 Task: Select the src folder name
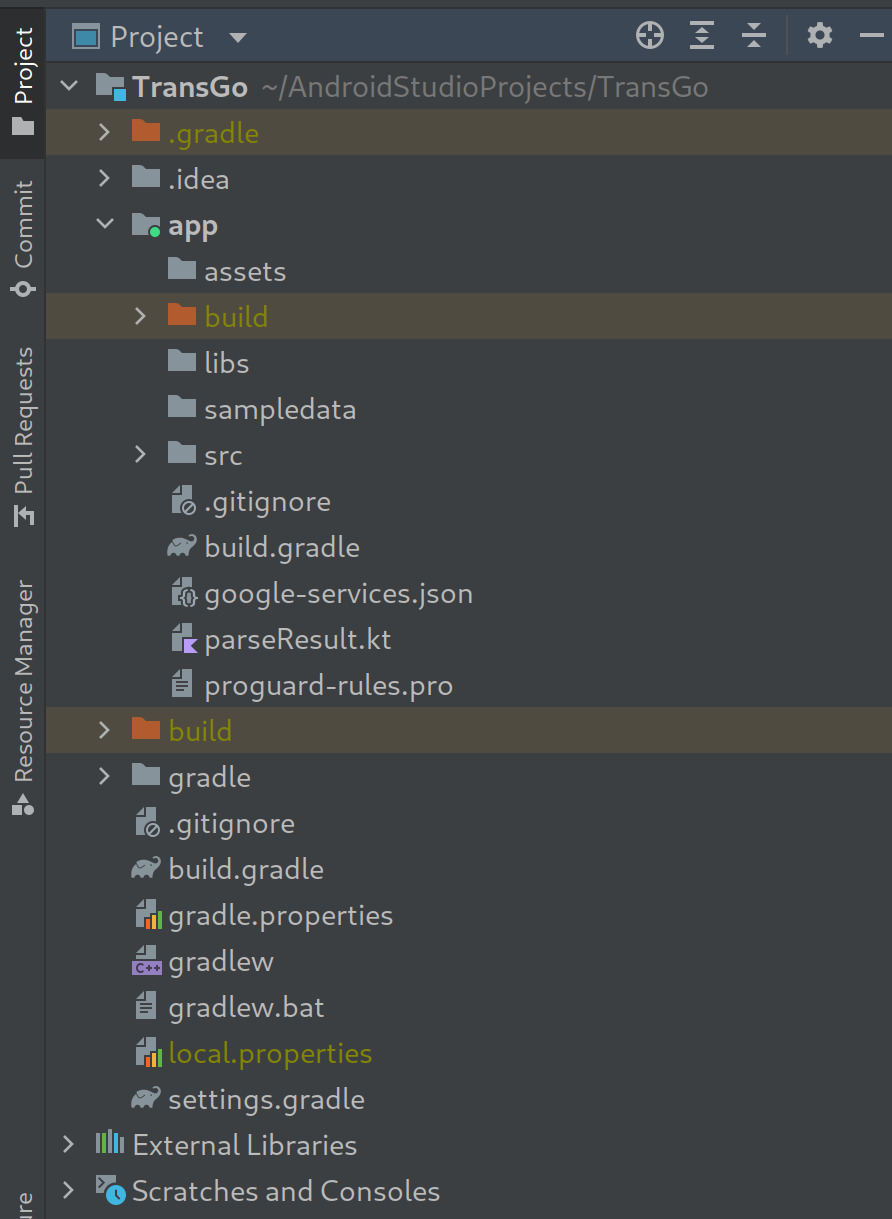(223, 455)
